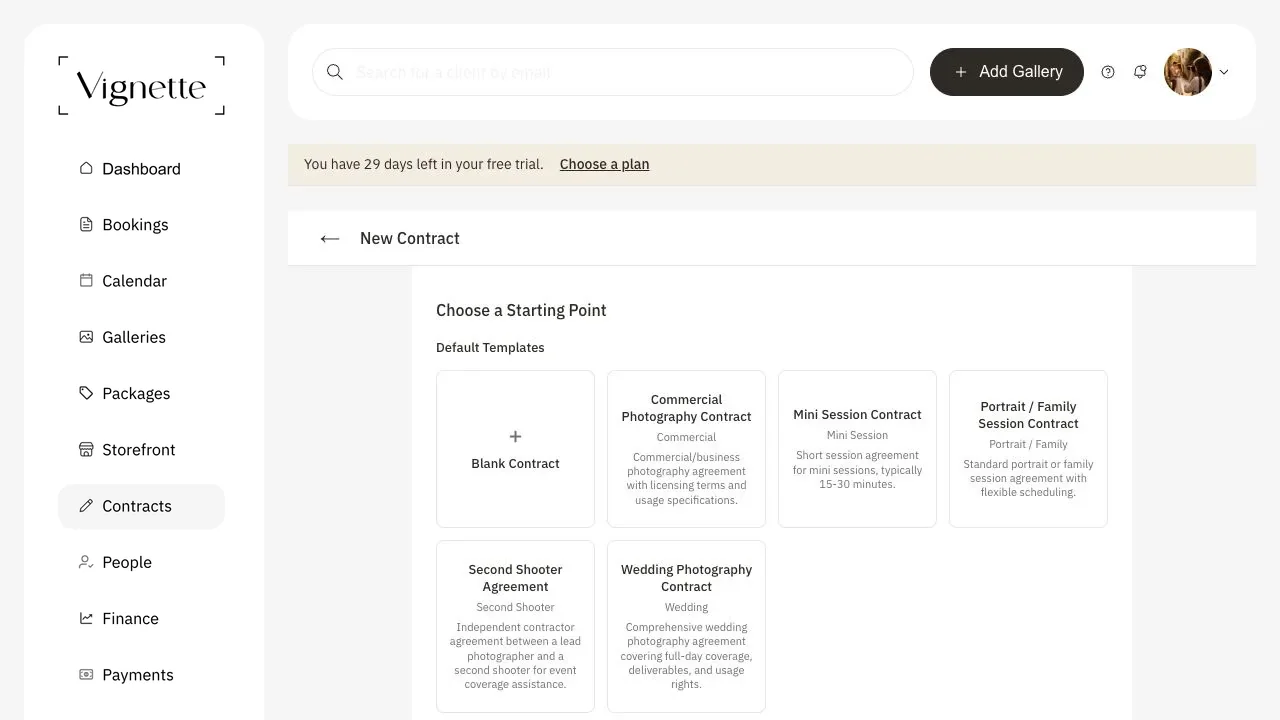Follow the Choose a plan link

(604, 164)
